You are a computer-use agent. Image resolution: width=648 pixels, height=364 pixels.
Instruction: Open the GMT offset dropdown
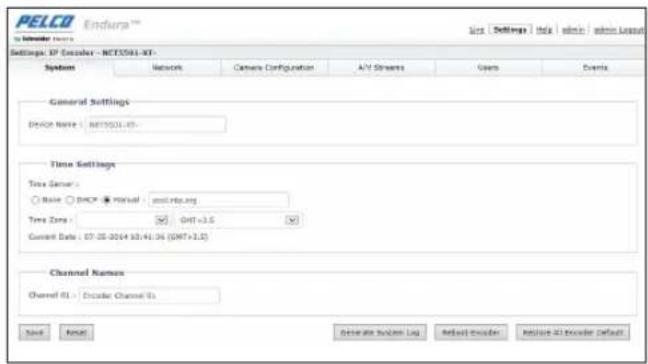(x=239, y=220)
